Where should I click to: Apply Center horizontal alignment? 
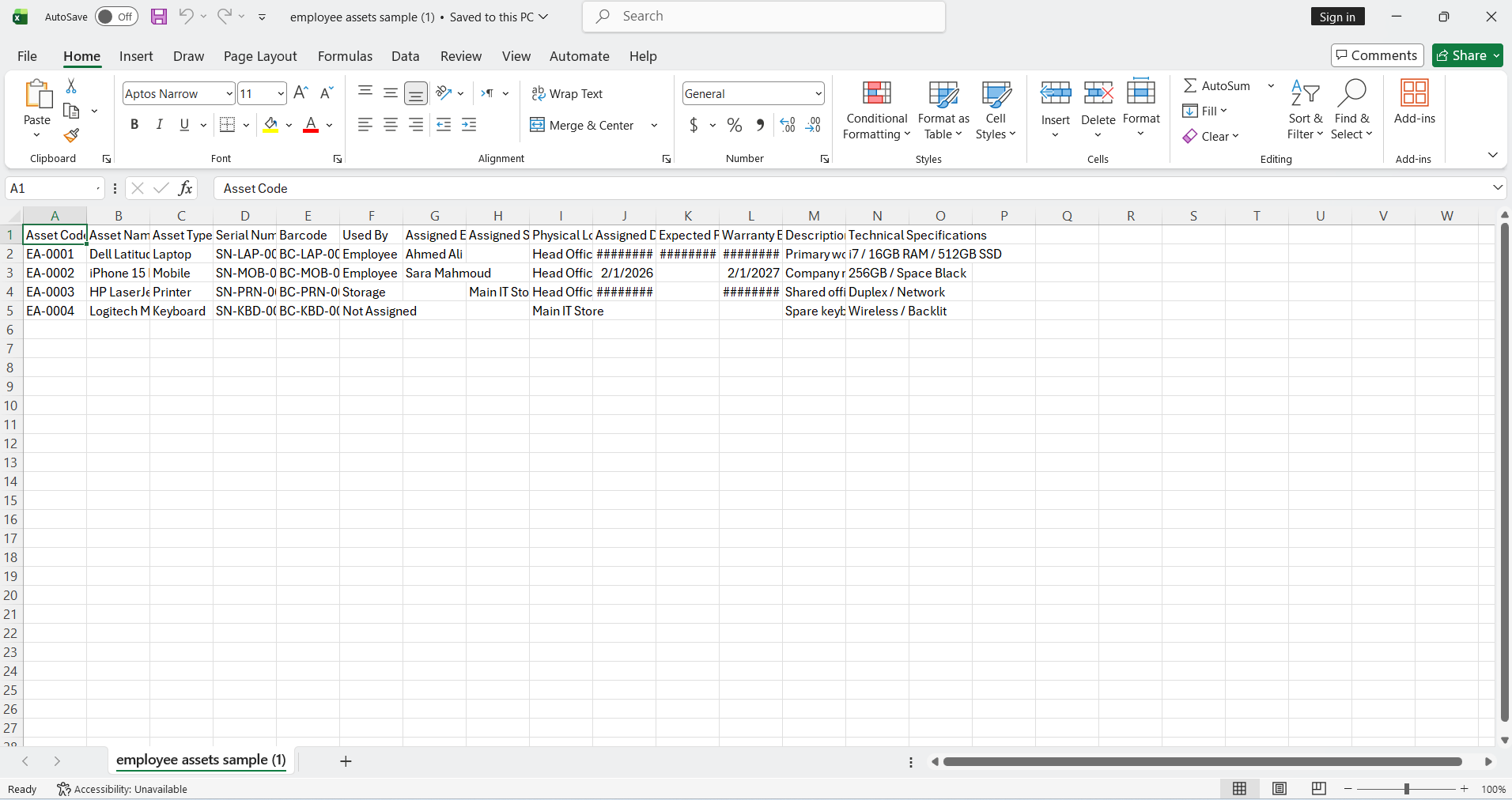tap(391, 125)
